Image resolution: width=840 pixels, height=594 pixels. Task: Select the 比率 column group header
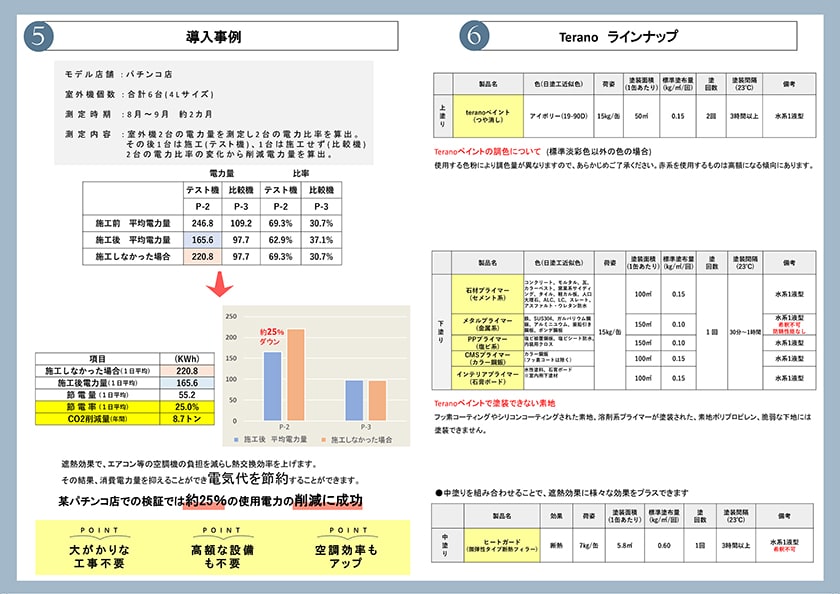301,174
